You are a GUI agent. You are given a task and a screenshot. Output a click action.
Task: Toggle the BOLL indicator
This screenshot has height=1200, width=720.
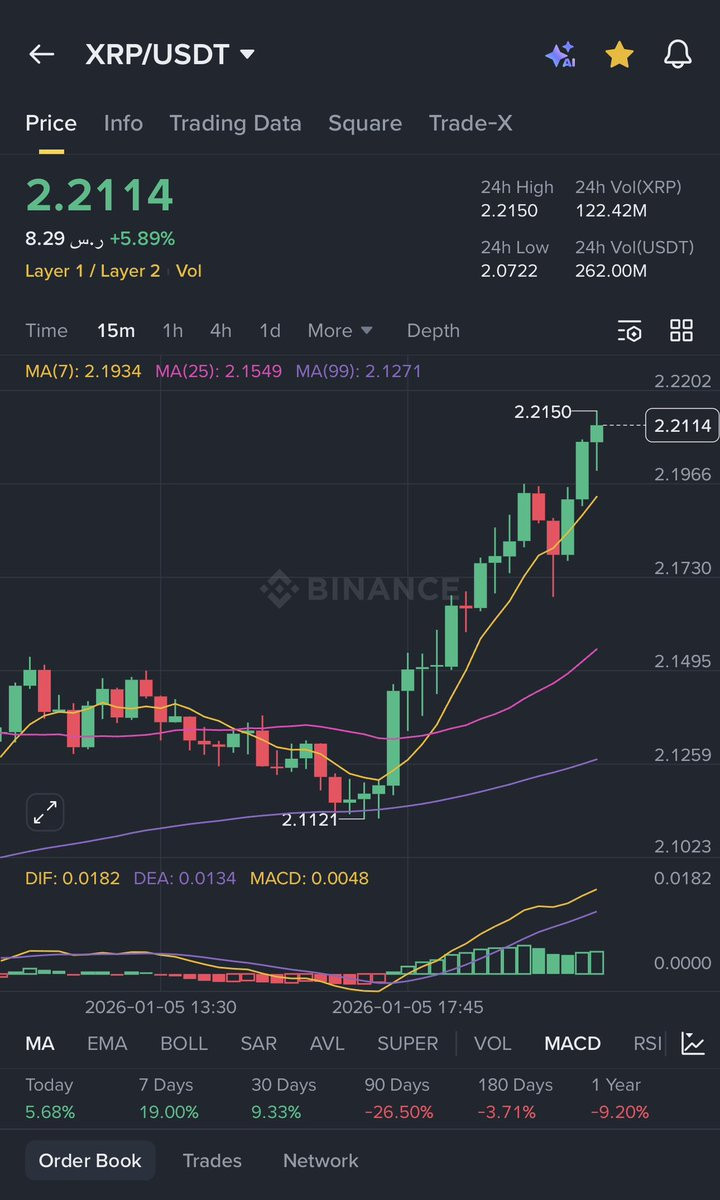click(184, 1044)
